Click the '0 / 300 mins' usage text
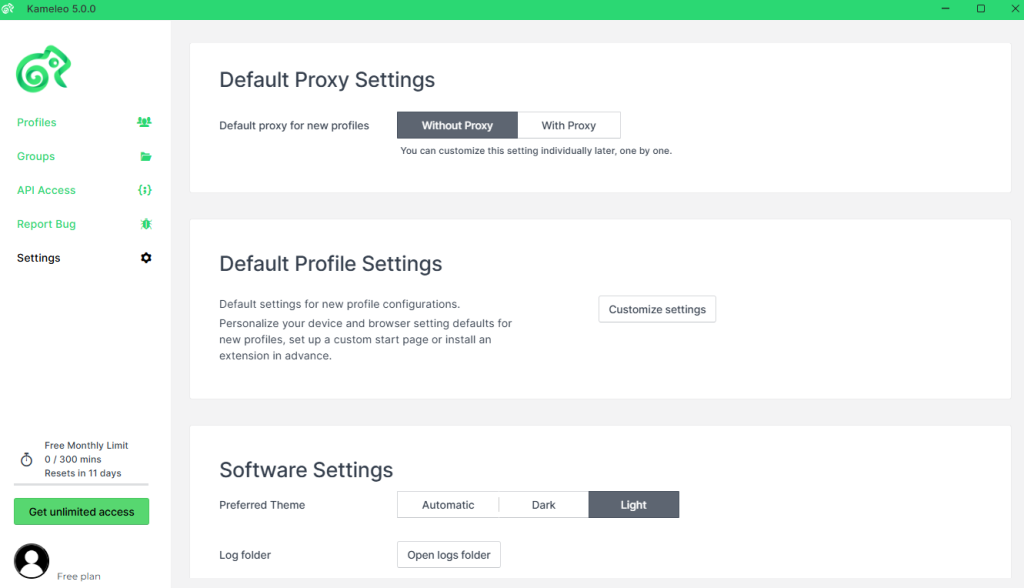 (x=73, y=459)
